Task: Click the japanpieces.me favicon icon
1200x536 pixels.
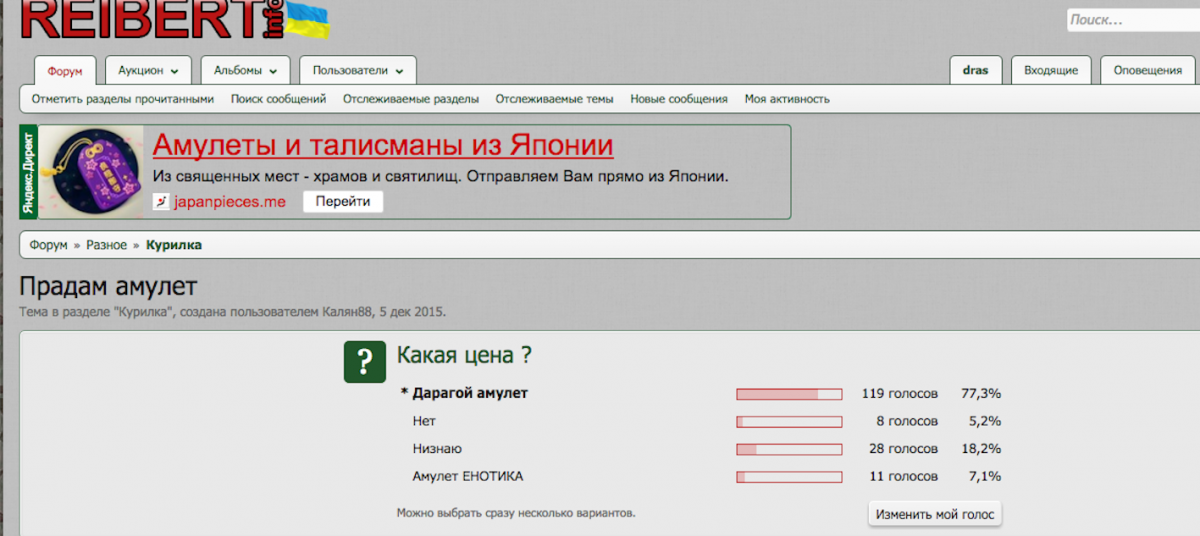Action: 161,201
